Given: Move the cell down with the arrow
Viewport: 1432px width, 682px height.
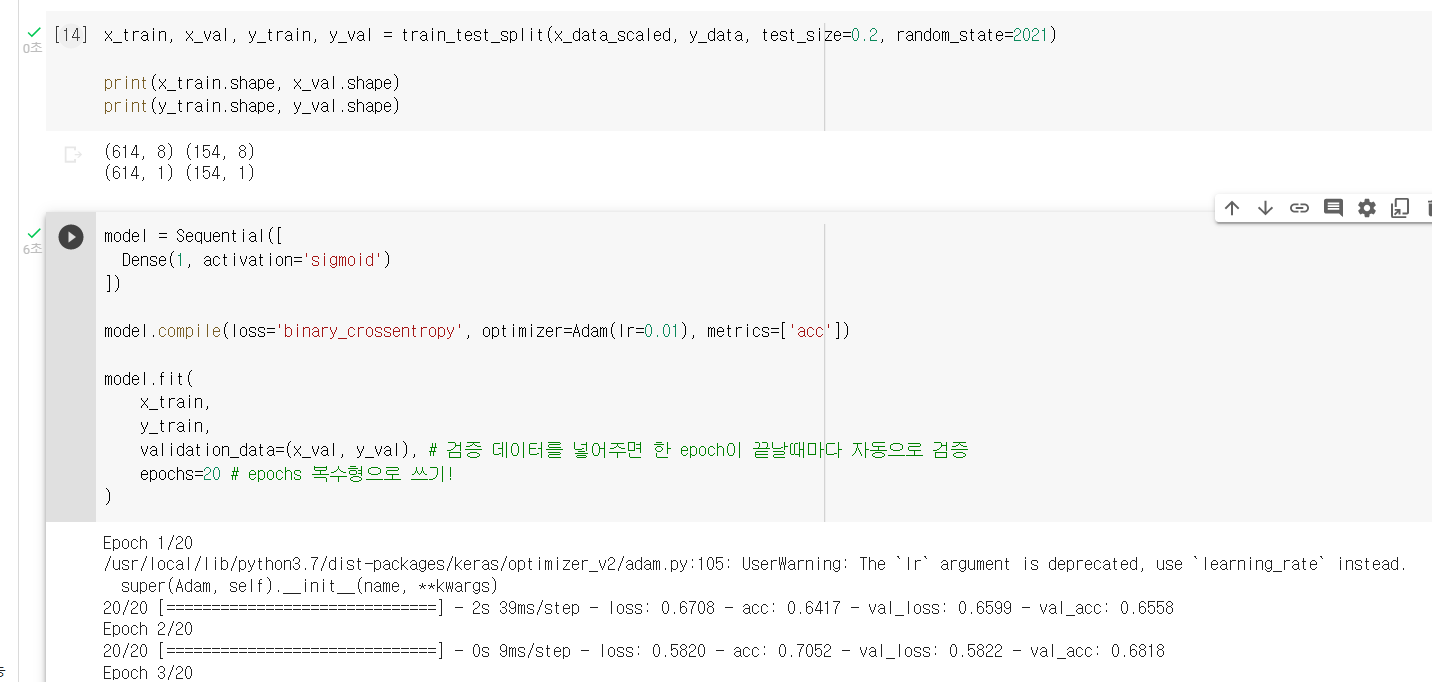Looking at the screenshot, I should [1265, 208].
